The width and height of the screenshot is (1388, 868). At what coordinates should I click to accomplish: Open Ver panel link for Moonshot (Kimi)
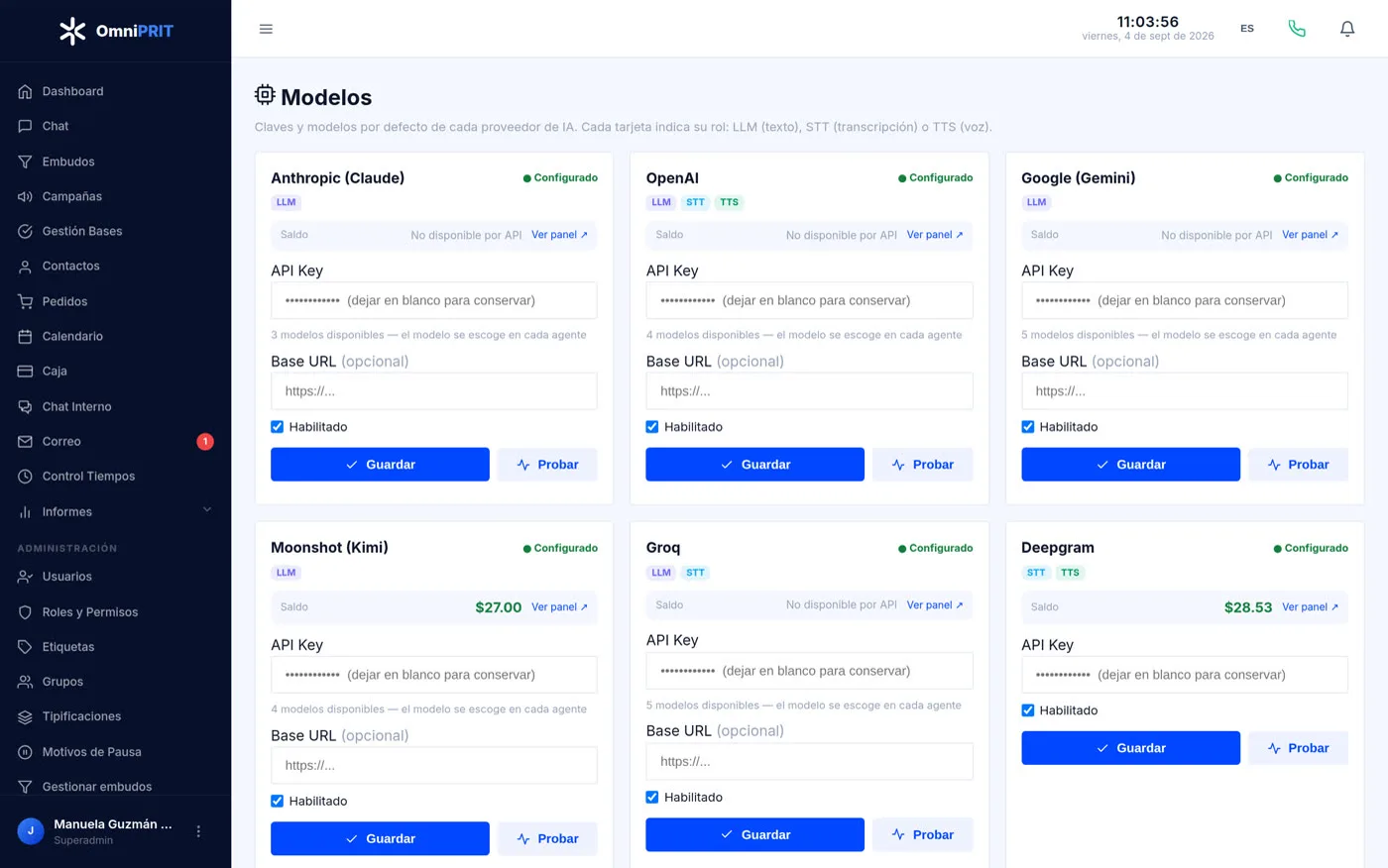[x=559, y=607]
